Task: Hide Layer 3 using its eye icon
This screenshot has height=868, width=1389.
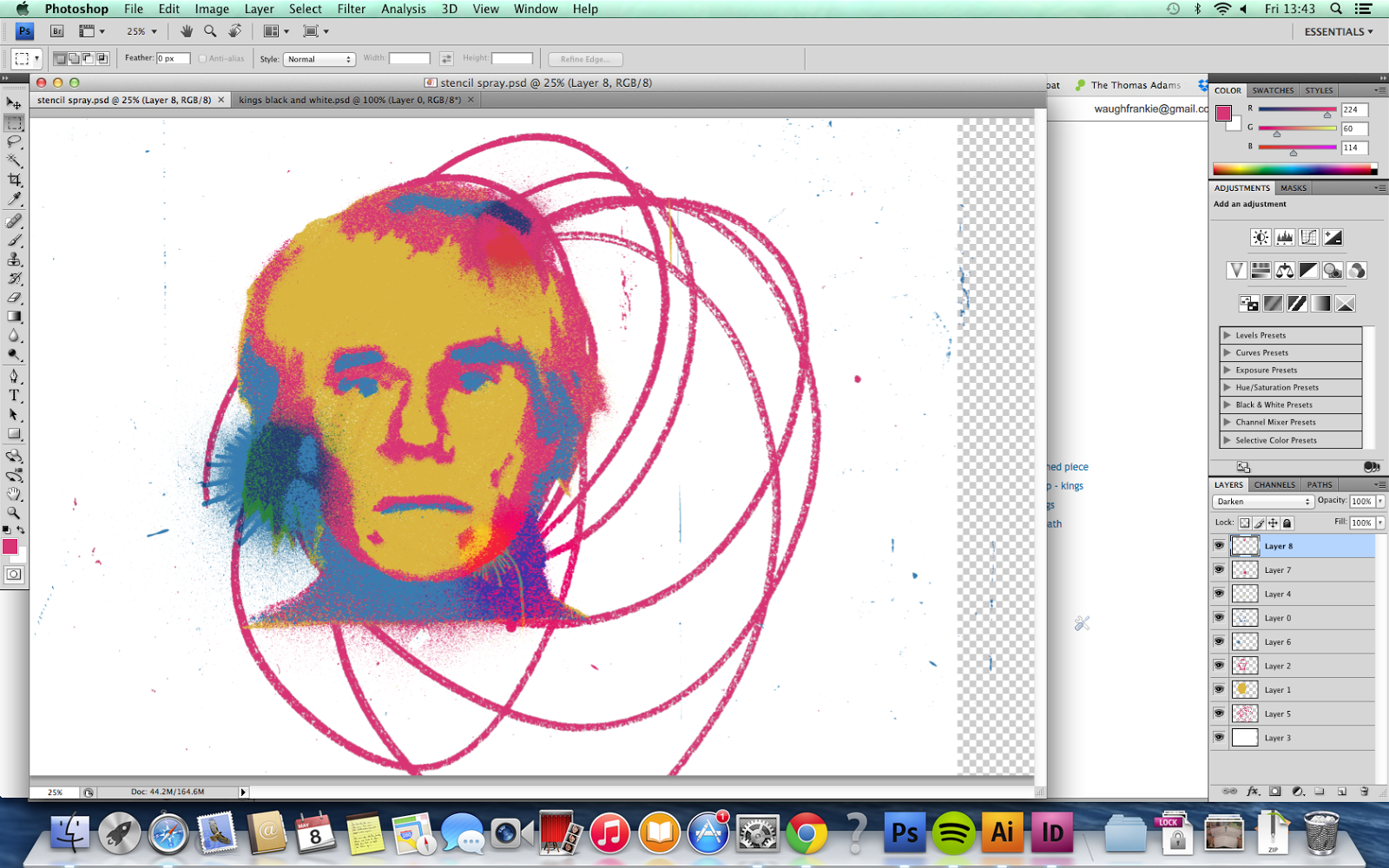Action: pyautogui.click(x=1219, y=737)
